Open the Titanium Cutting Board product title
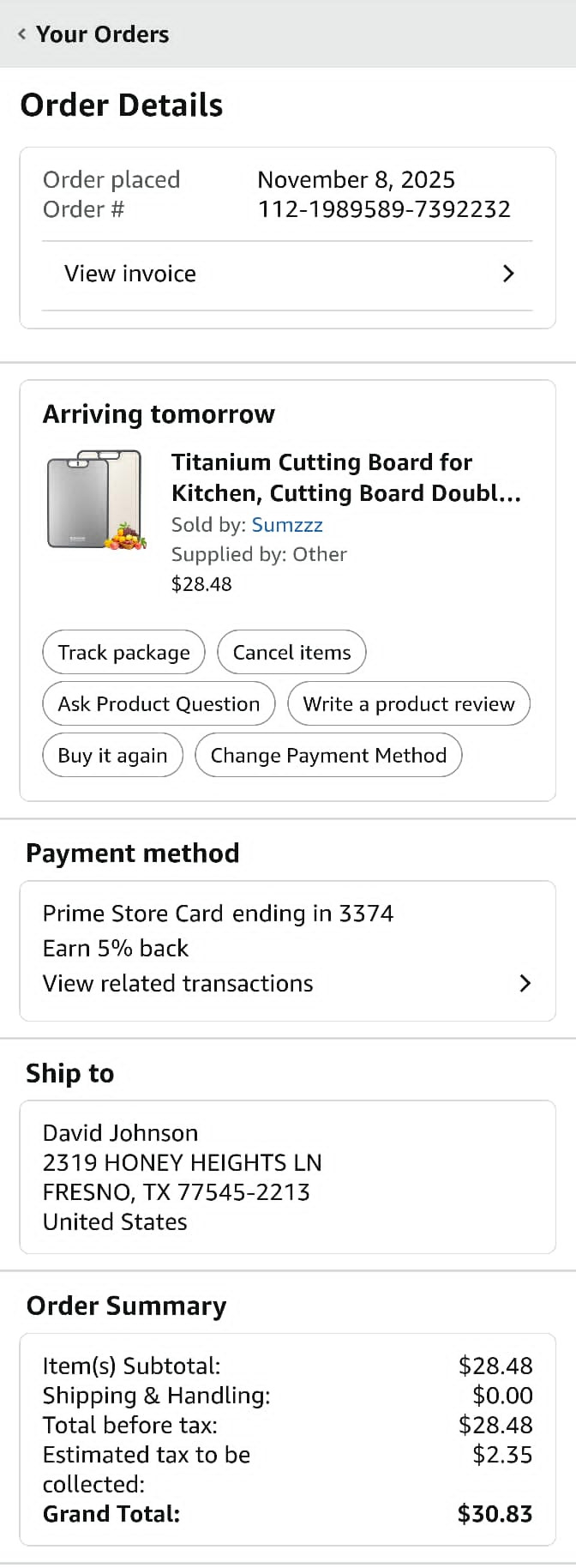This screenshot has width=576, height=1568. tap(345, 478)
